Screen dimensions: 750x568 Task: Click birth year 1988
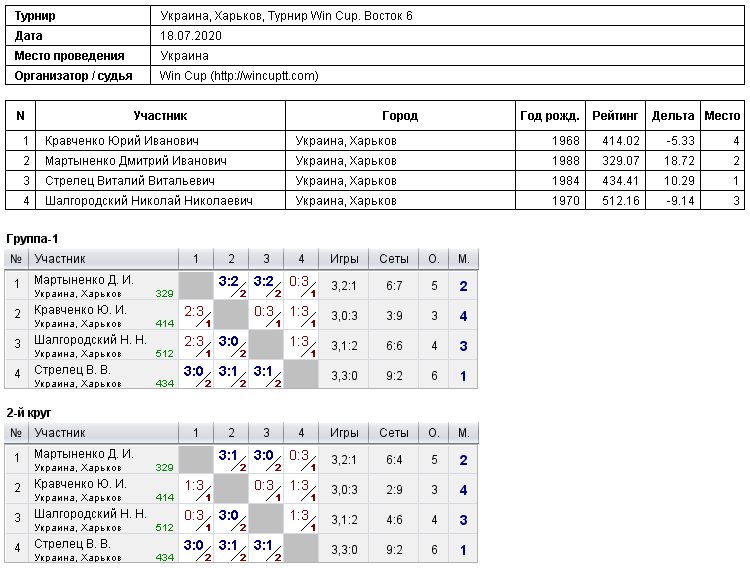(566, 161)
